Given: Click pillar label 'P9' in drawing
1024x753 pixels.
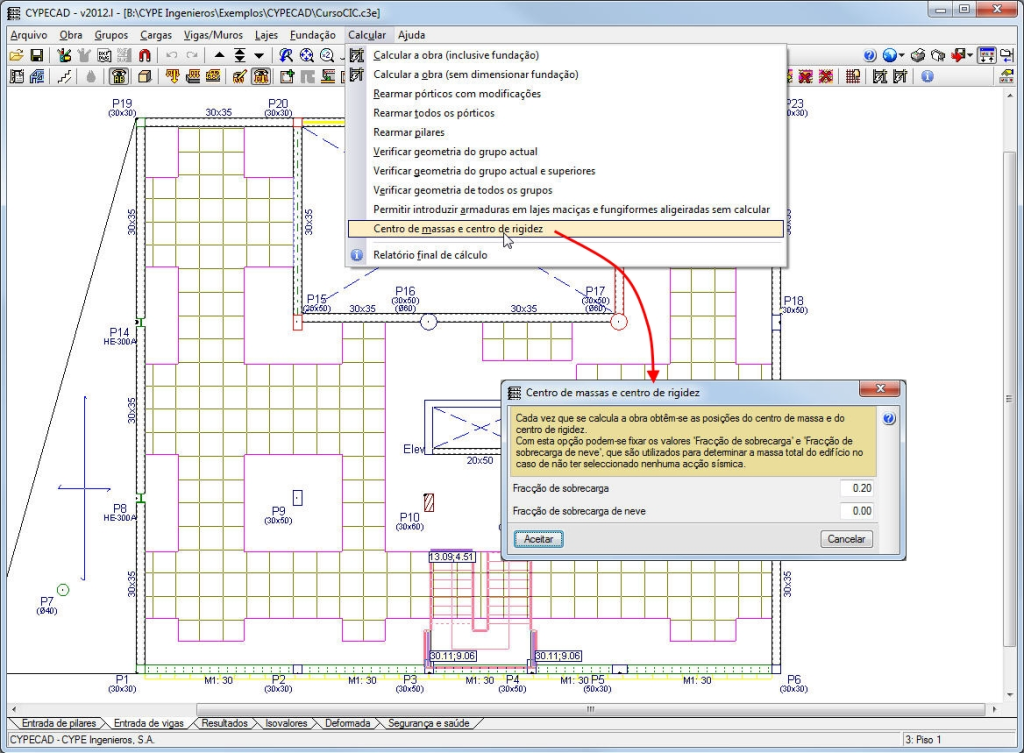Looking at the screenshot, I should coord(278,511).
